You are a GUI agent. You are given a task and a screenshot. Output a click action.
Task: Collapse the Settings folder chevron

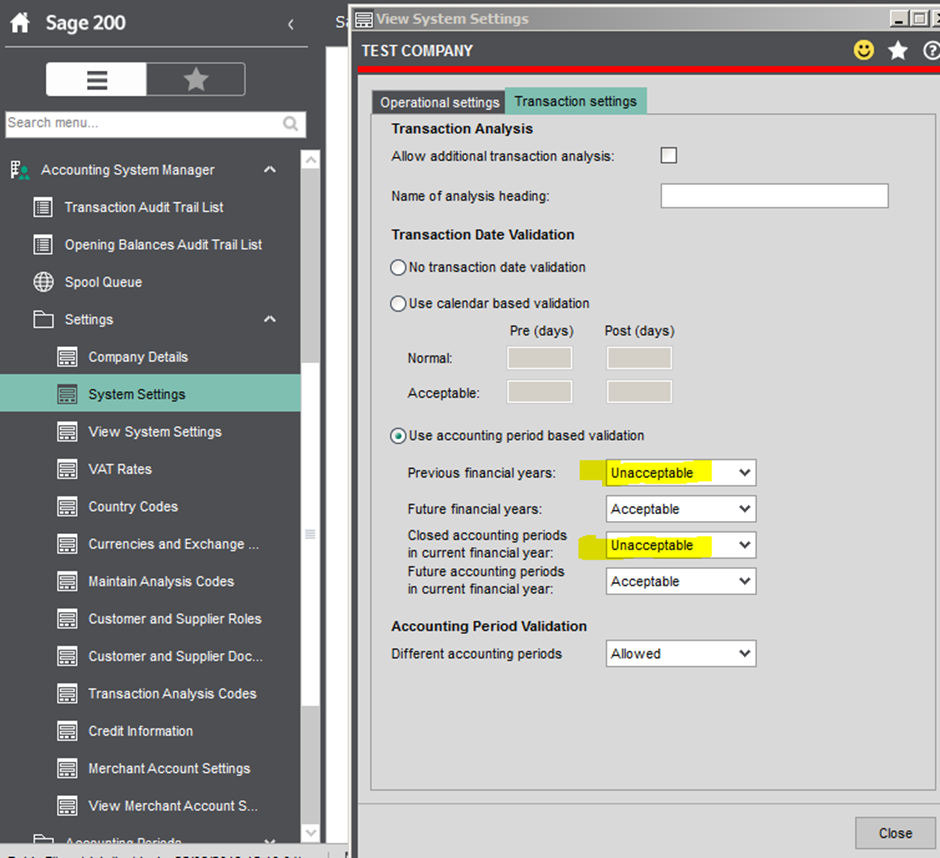coord(270,319)
